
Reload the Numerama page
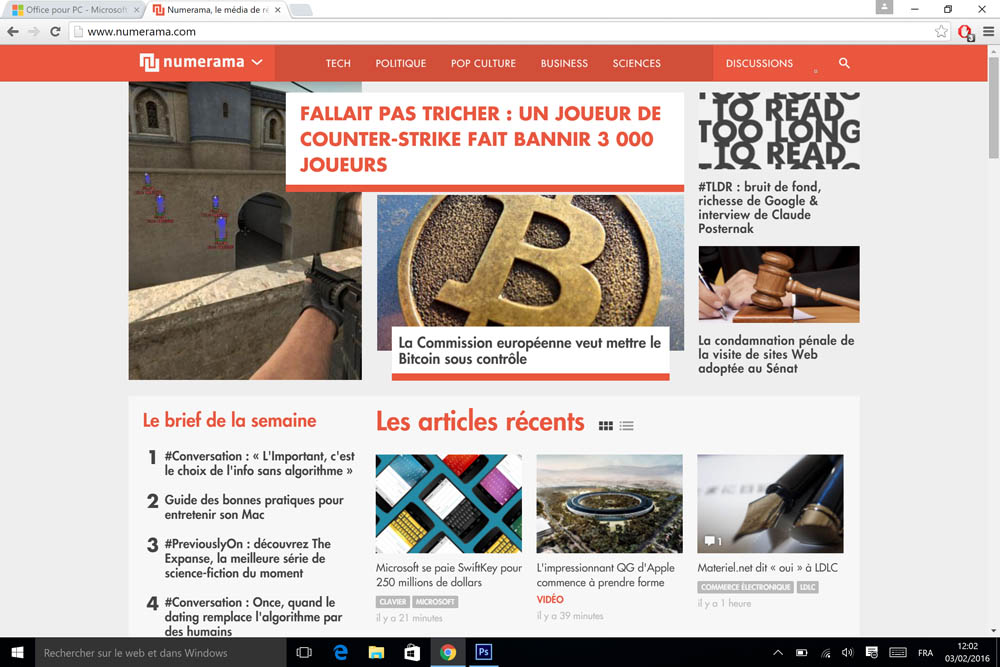coord(55,31)
